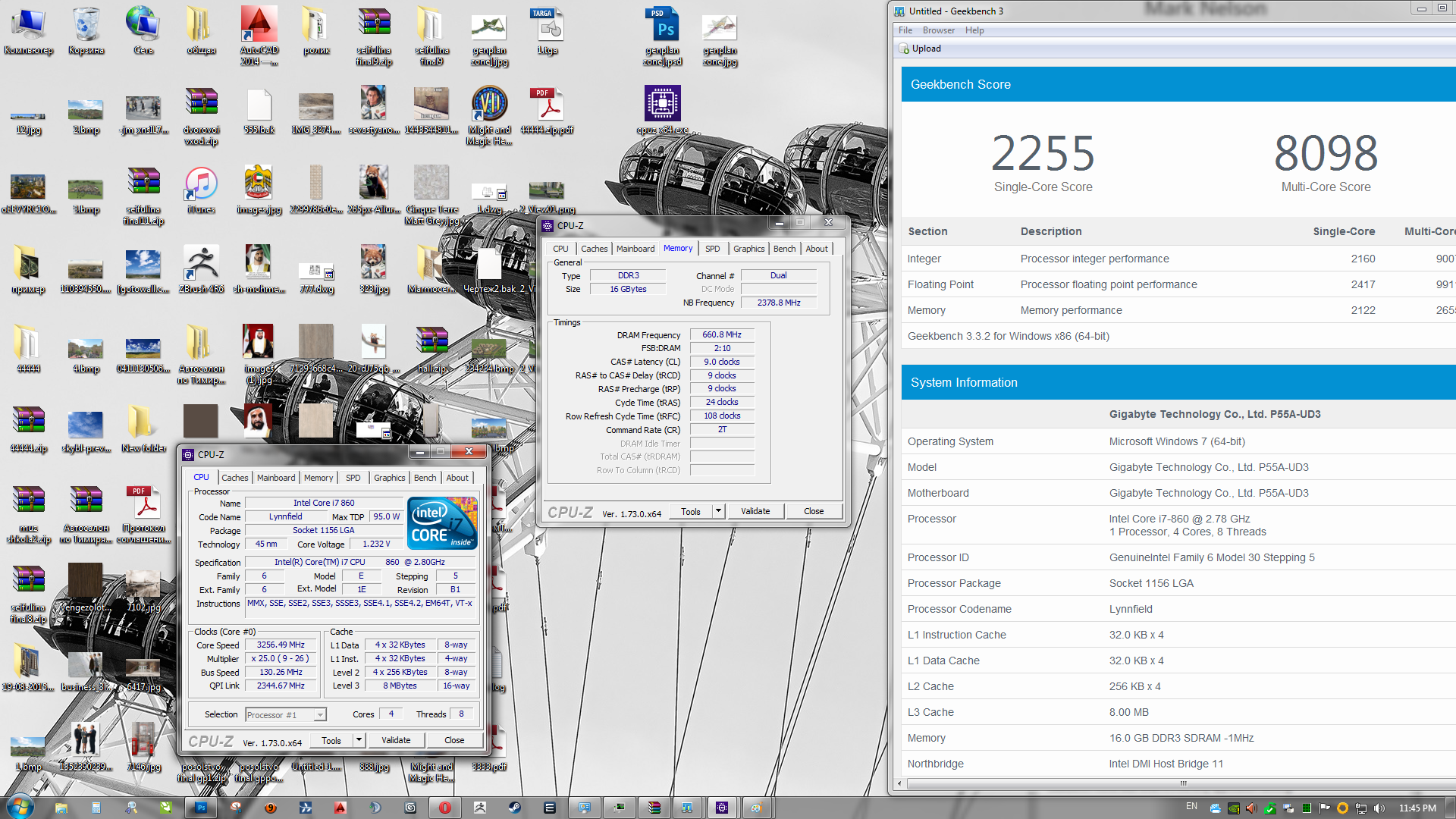Viewport: 1456px width, 819px height.
Task: Switch to Mainboard tab in lower CPU-Z window
Action: 276,478
